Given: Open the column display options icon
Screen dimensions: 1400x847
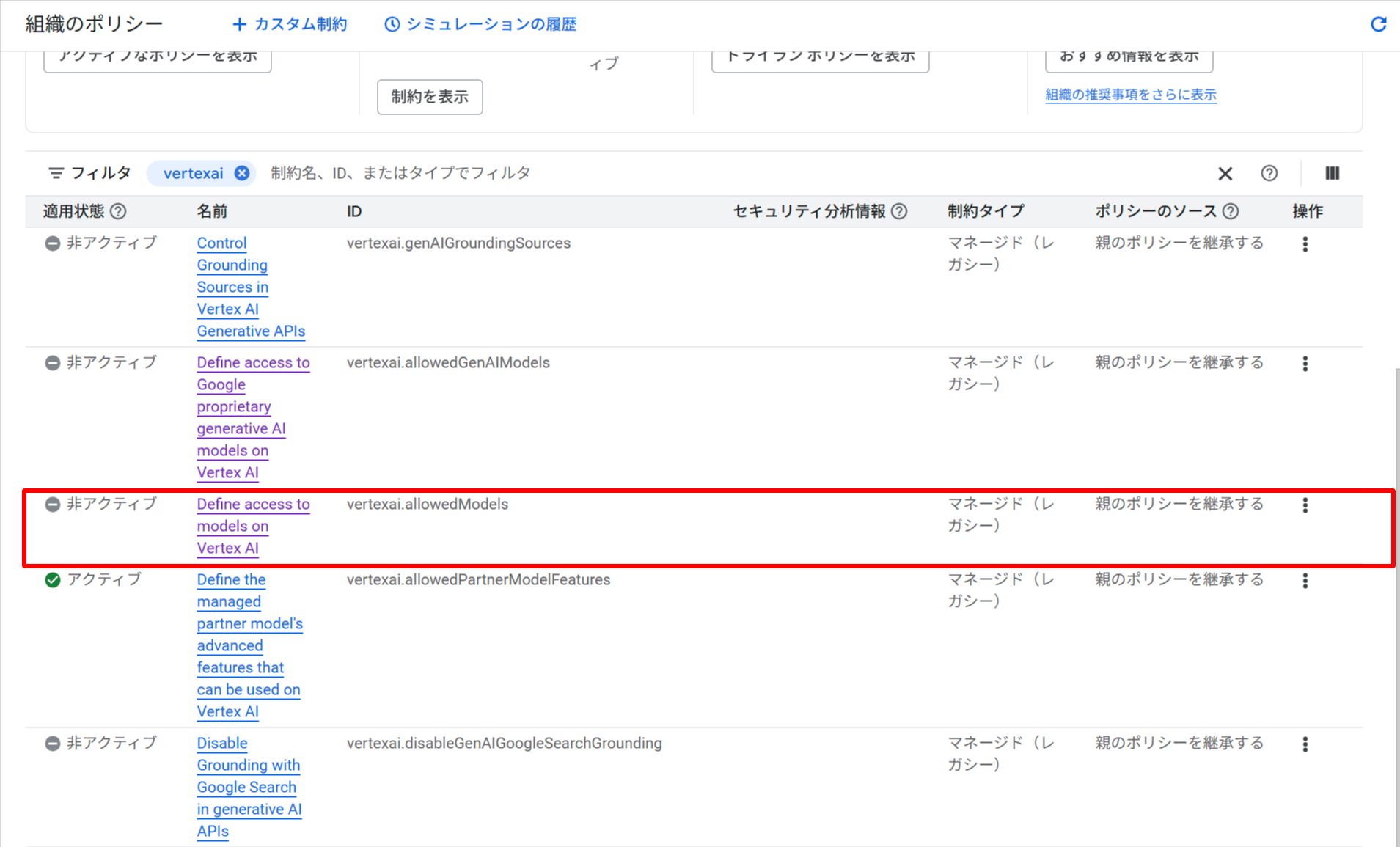Looking at the screenshot, I should [x=1332, y=174].
